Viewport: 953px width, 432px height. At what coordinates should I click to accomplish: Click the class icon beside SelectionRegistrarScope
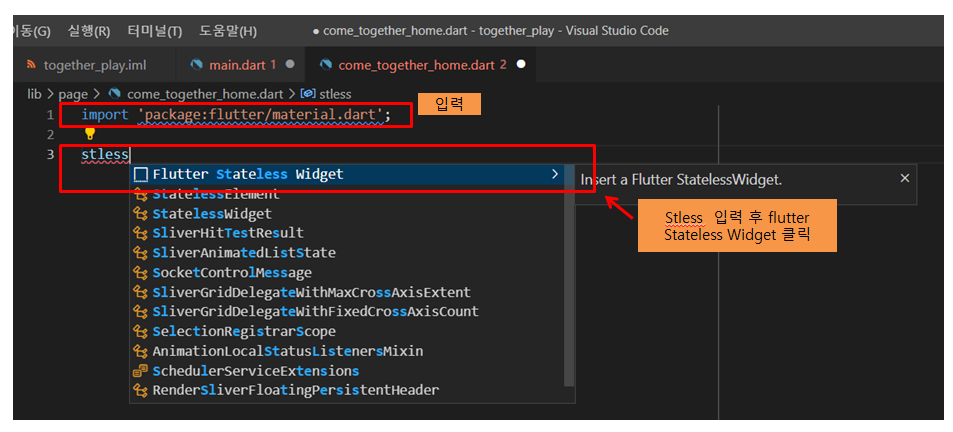(x=141, y=332)
